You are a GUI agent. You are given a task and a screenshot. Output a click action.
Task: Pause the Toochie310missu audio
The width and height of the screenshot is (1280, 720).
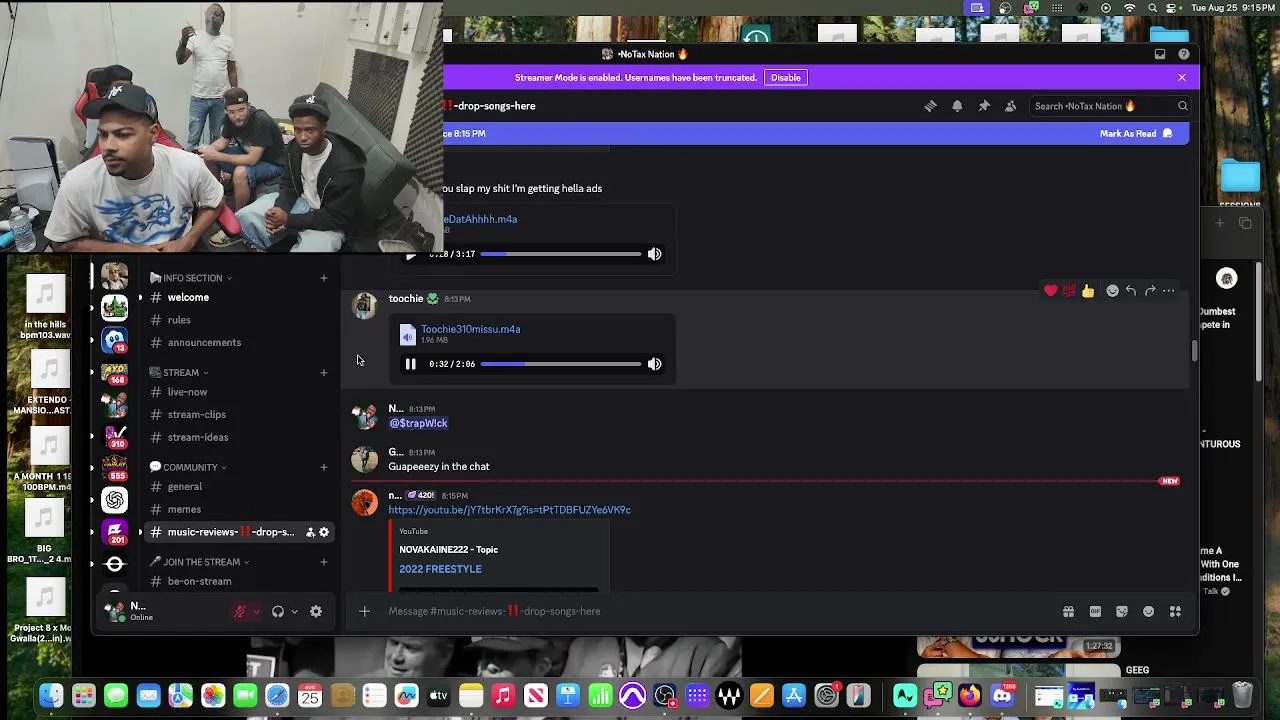(x=410, y=364)
